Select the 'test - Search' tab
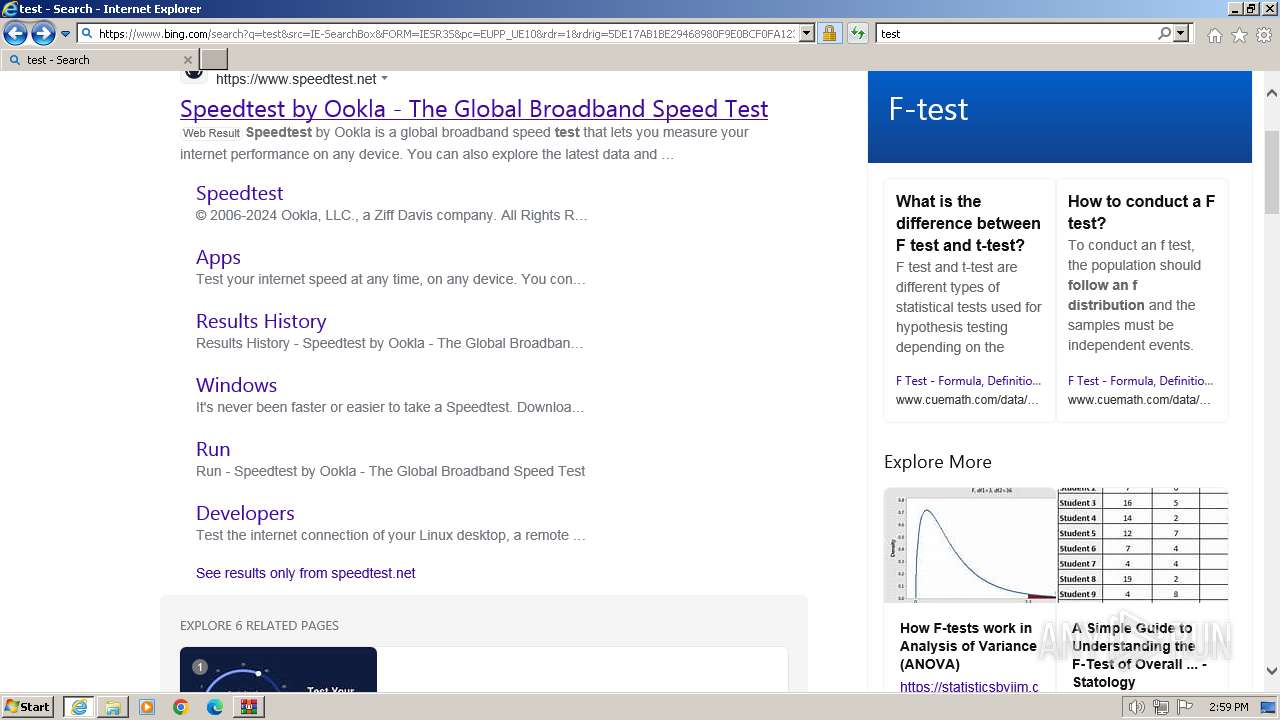 pos(98,60)
